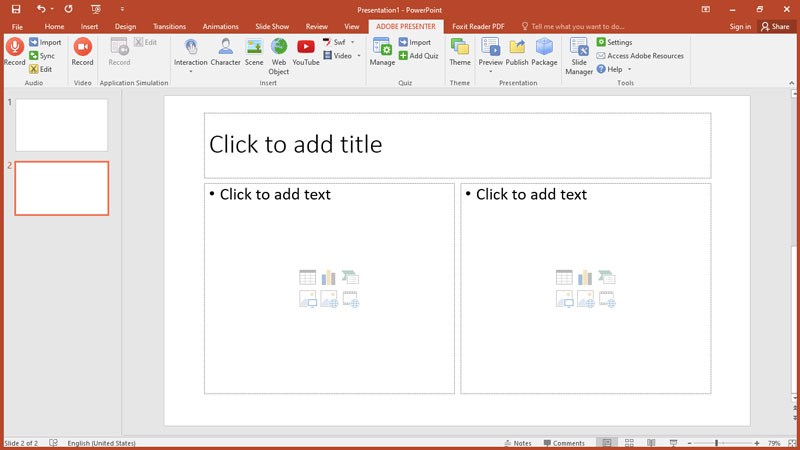Insert picture icon in right placeholder
The height and width of the screenshot is (450, 800).
point(564,299)
